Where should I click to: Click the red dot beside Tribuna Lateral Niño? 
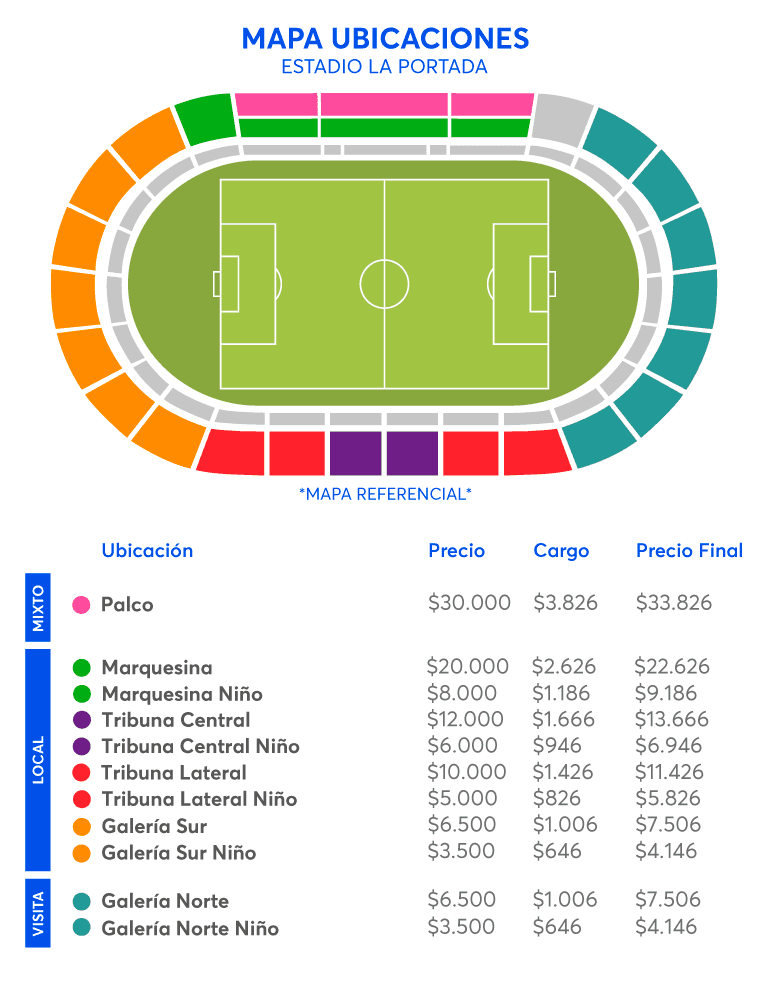pos(82,799)
